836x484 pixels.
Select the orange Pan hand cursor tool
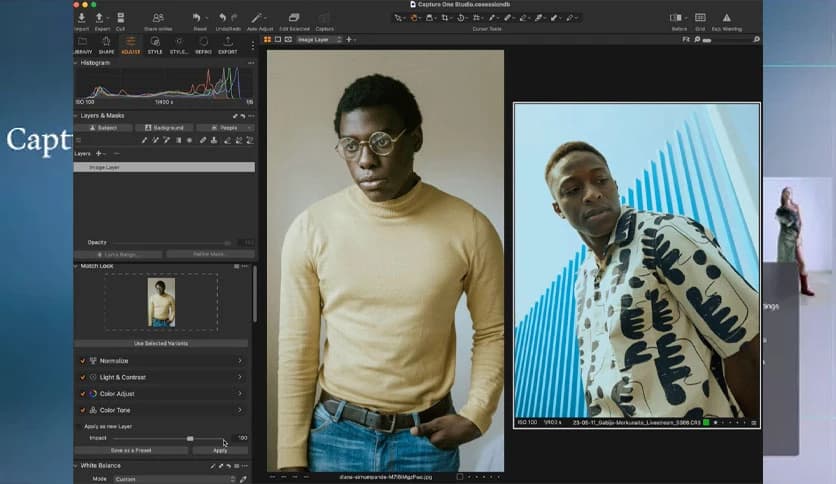coord(414,18)
